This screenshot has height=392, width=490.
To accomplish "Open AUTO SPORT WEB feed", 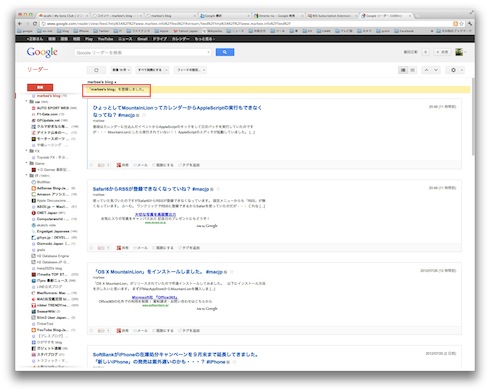I will coord(54,108).
